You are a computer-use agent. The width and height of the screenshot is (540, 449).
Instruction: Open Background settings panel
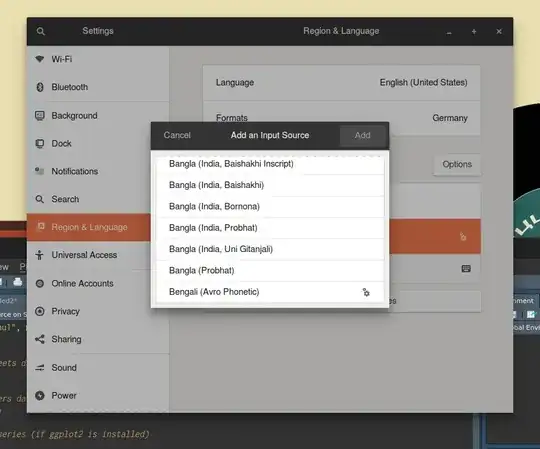point(98,115)
